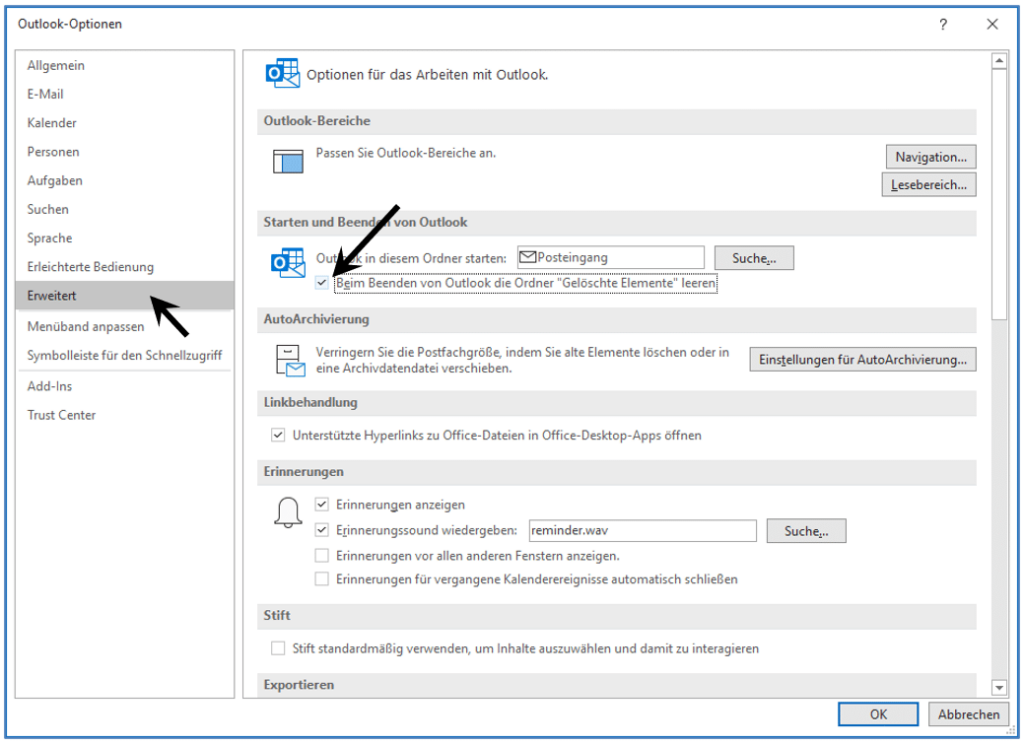Click the Outlook panes layout icon
This screenshot has width=1024, height=745.
[x=288, y=161]
